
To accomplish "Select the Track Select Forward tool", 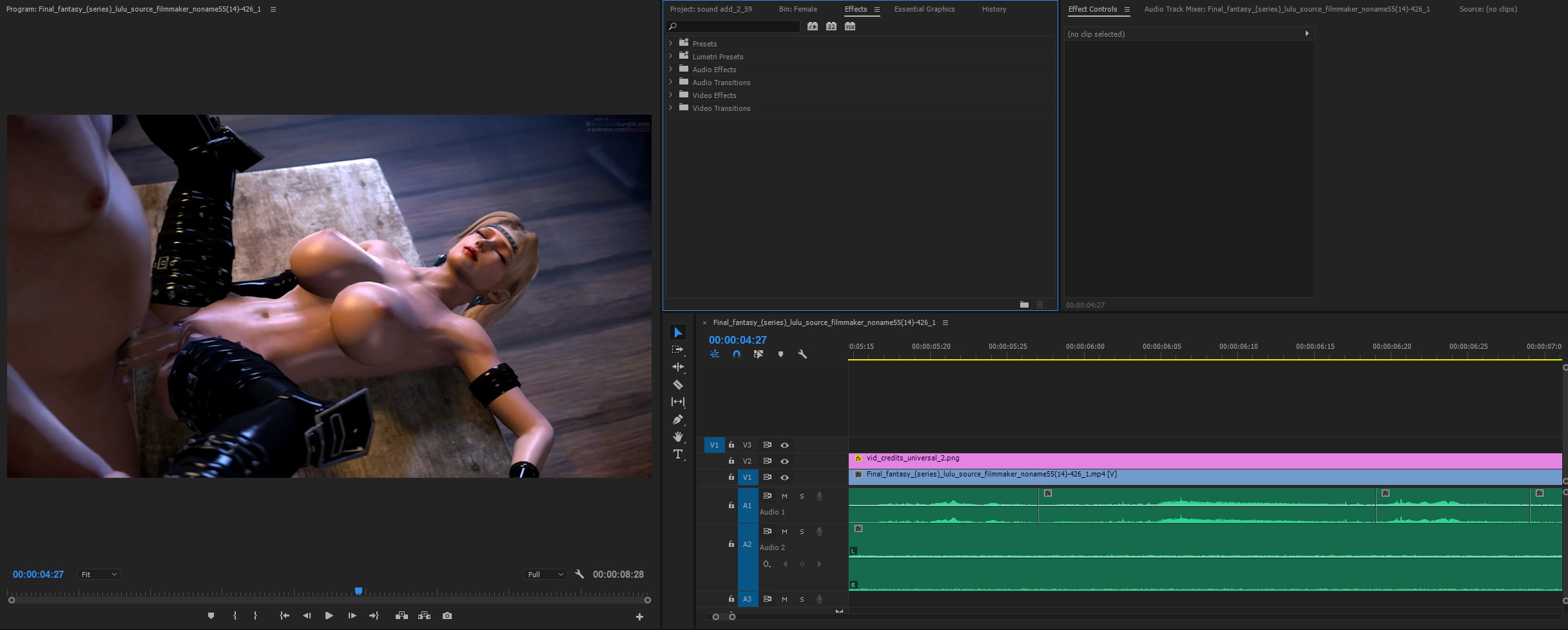I will (x=678, y=349).
